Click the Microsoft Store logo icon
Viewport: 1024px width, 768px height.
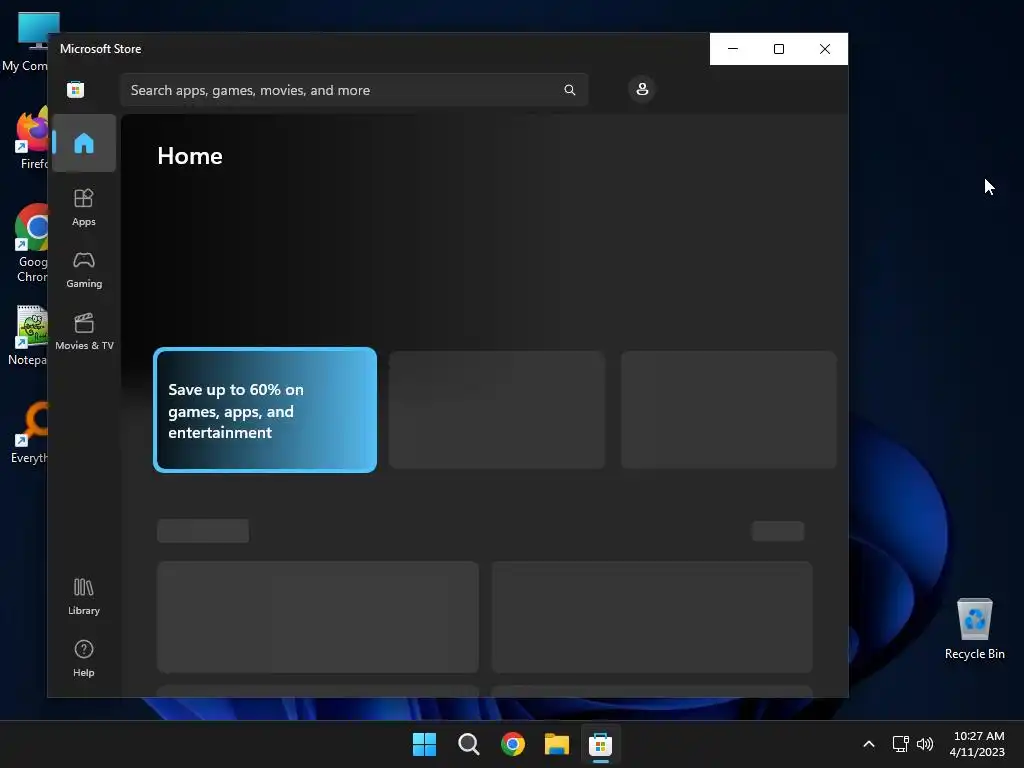pyautogui.click(x=76, y=89)
